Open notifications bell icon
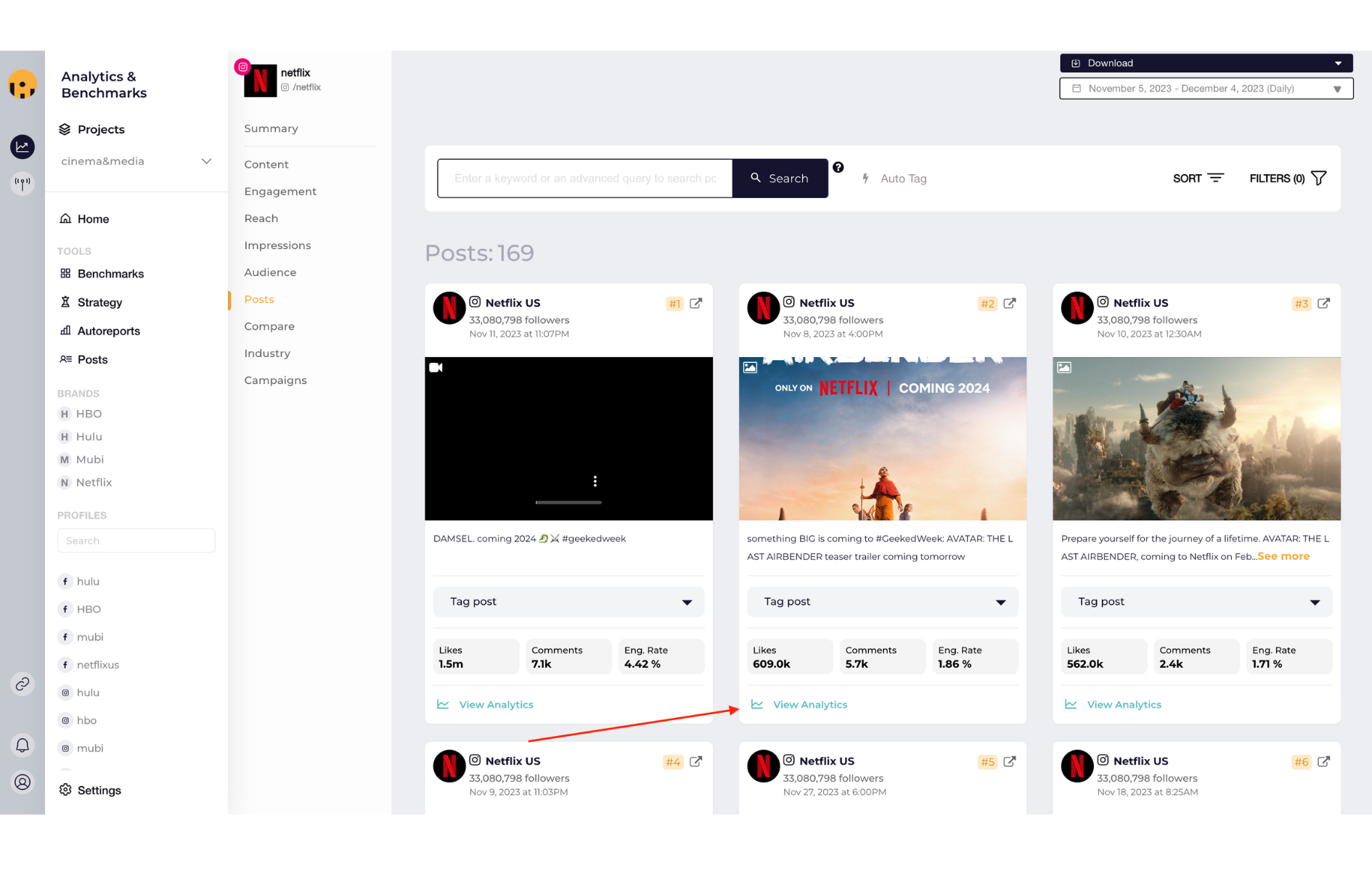 tap(23, 745)
